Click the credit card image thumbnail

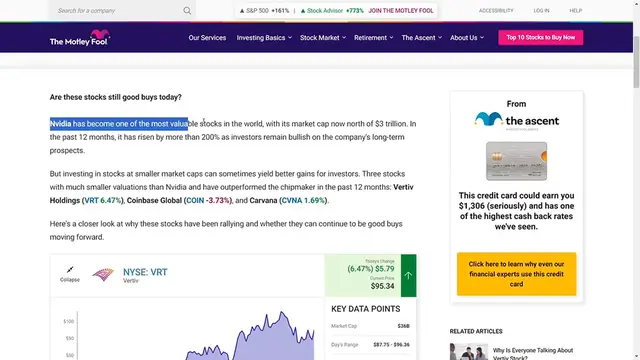(x=516, y=161)
